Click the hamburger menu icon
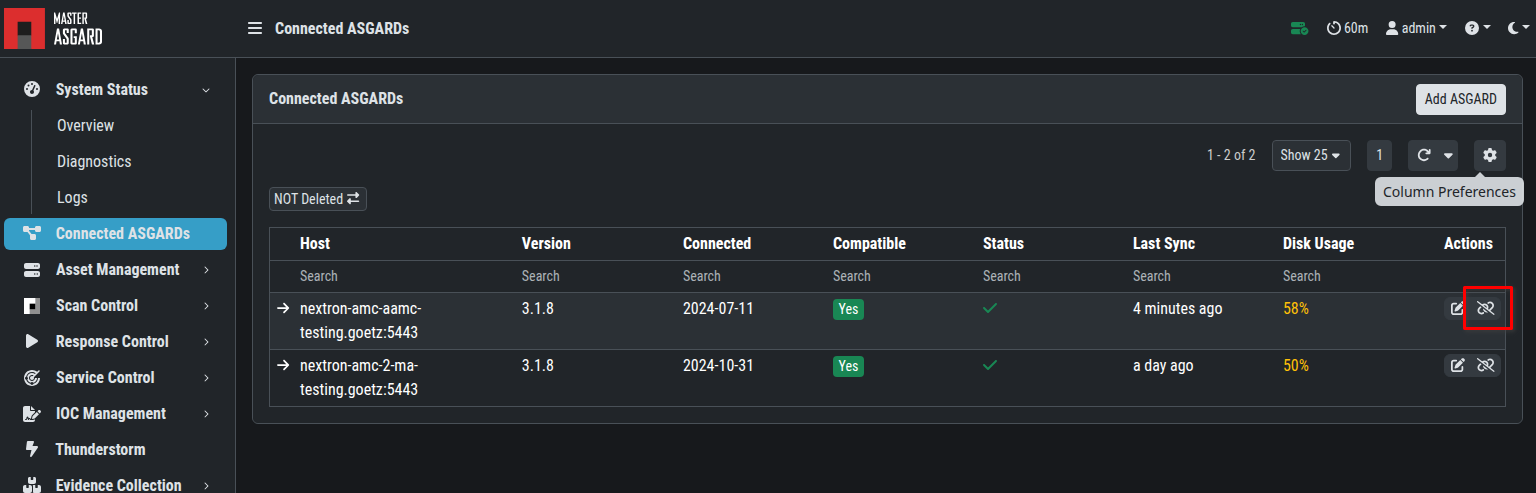Image resolution: width=1536 pixels, height=493 pixels. pyautogui.click(x=255, y=28)
